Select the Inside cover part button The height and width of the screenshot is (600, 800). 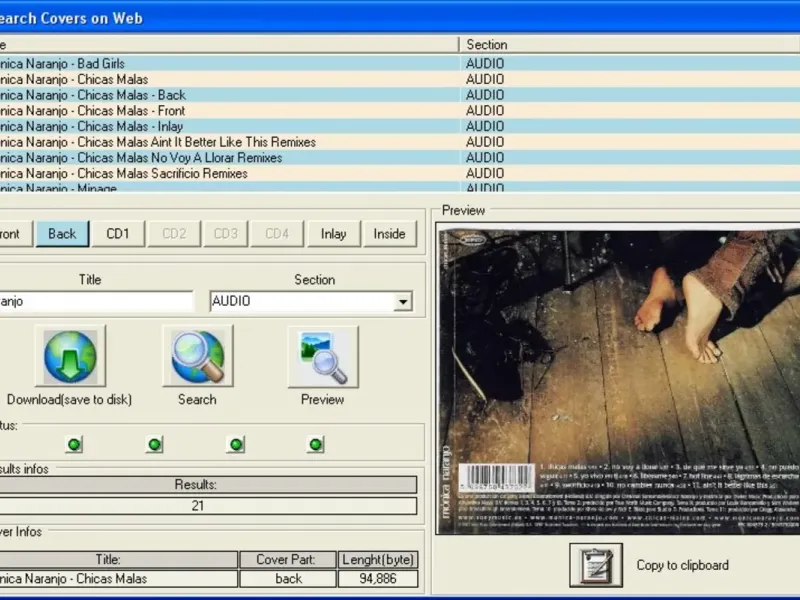[389, 234]
